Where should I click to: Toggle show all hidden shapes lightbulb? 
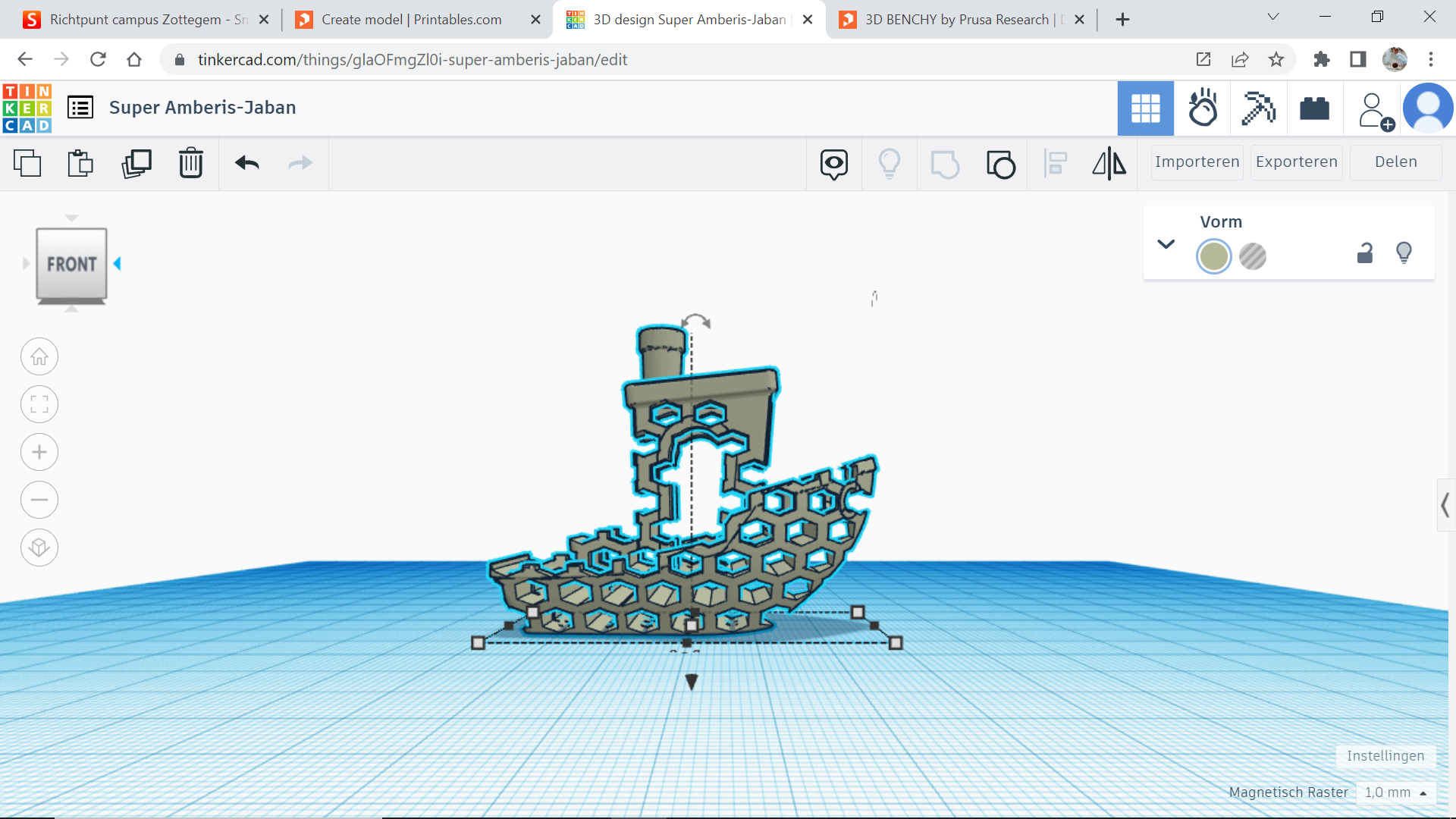coord(890,164)
